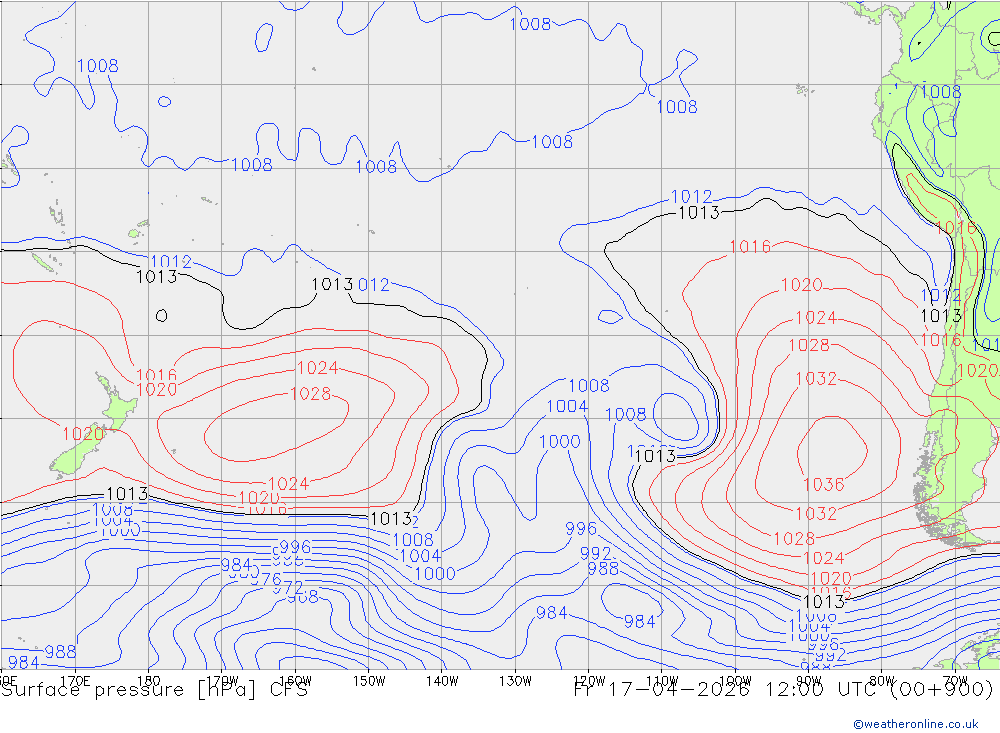1000x733 pixels.
Task: Click the 1032 label directly below 1036
Action: [816, 514]
